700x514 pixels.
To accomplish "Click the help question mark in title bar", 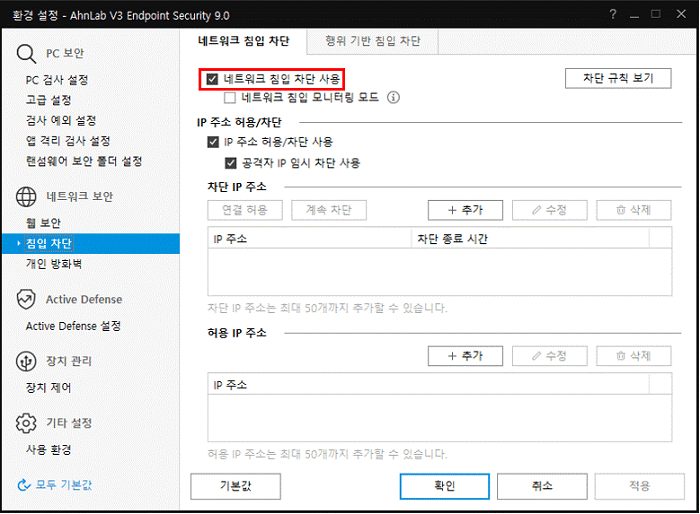I will [x=613, y=14].
